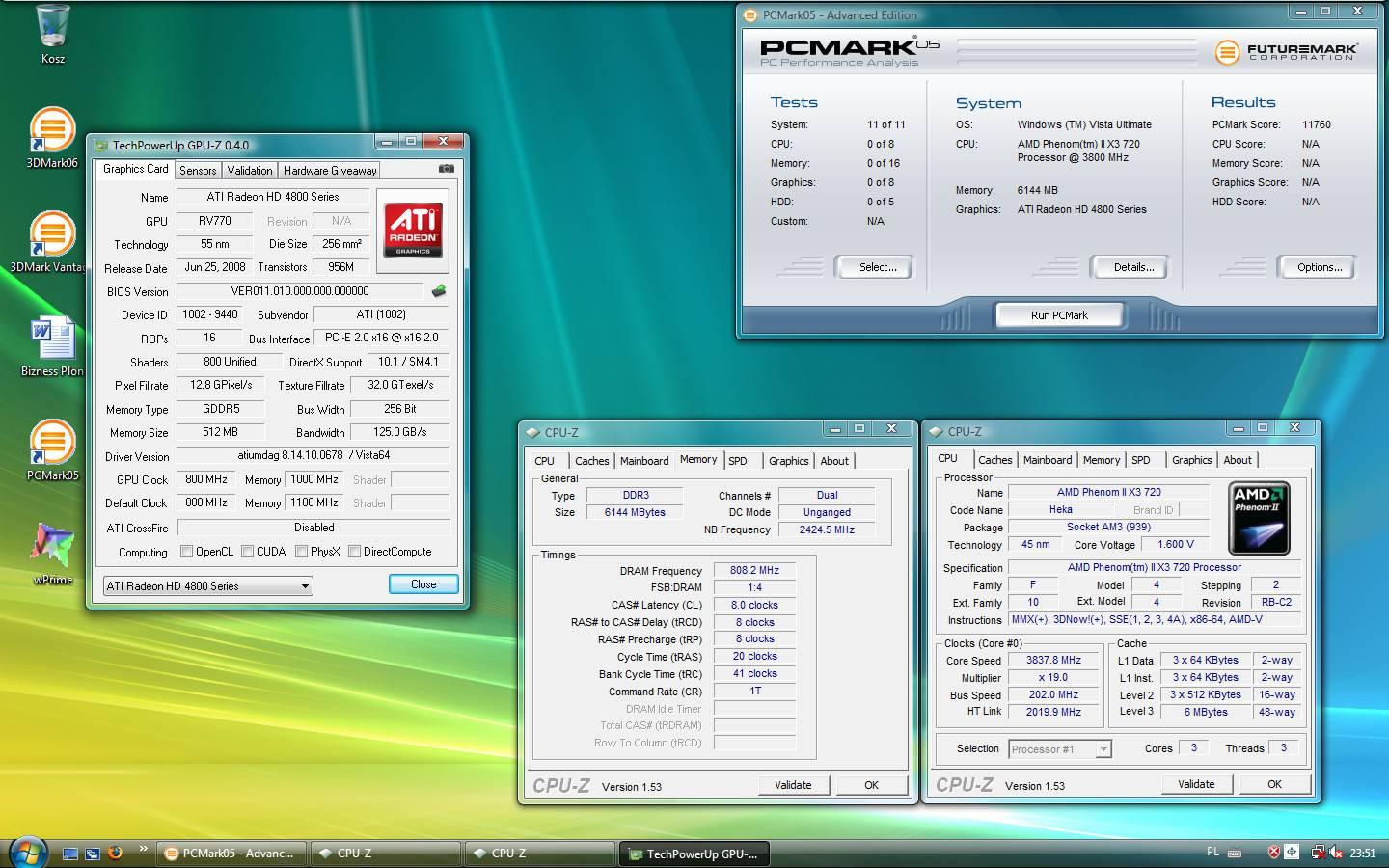Click OK in the CPU-Z Memory window
1389x868 pixels.
[x=872, y=785]
